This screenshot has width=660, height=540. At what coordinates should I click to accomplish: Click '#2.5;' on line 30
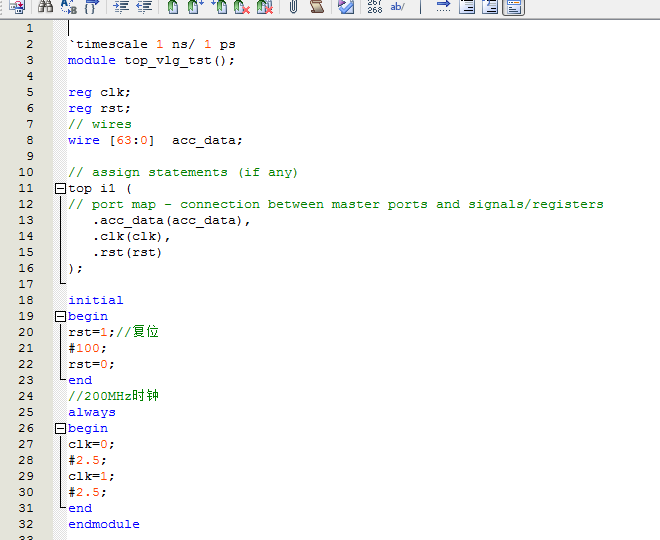point(88,492)
